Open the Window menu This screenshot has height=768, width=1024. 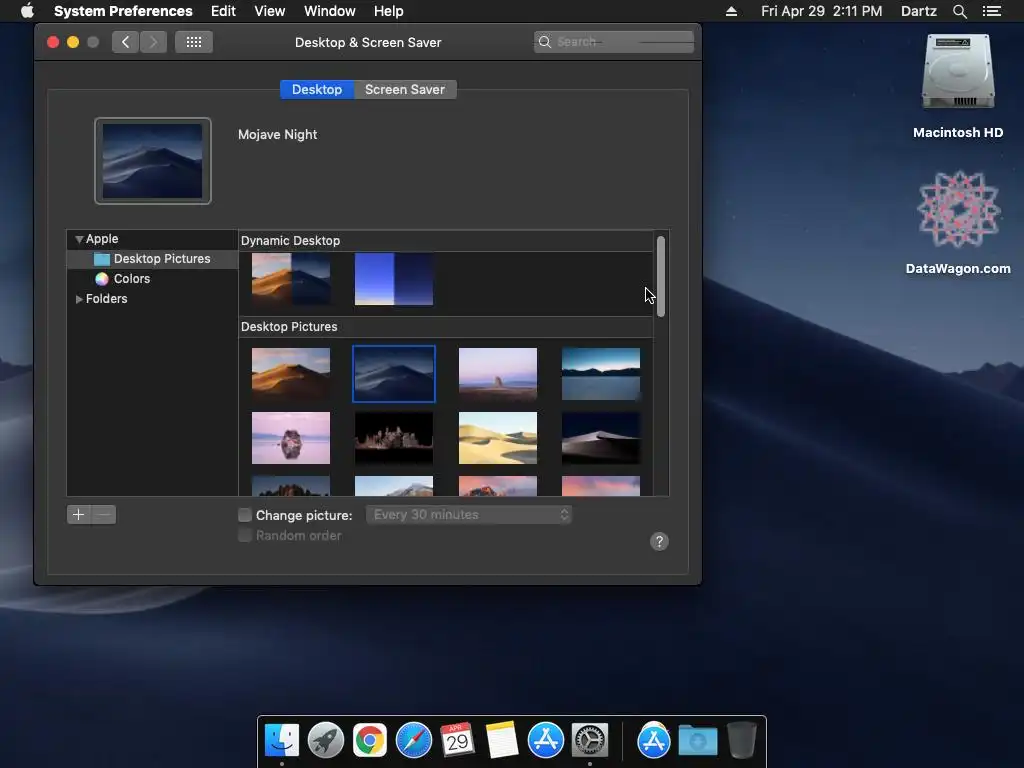pos(330,11)
